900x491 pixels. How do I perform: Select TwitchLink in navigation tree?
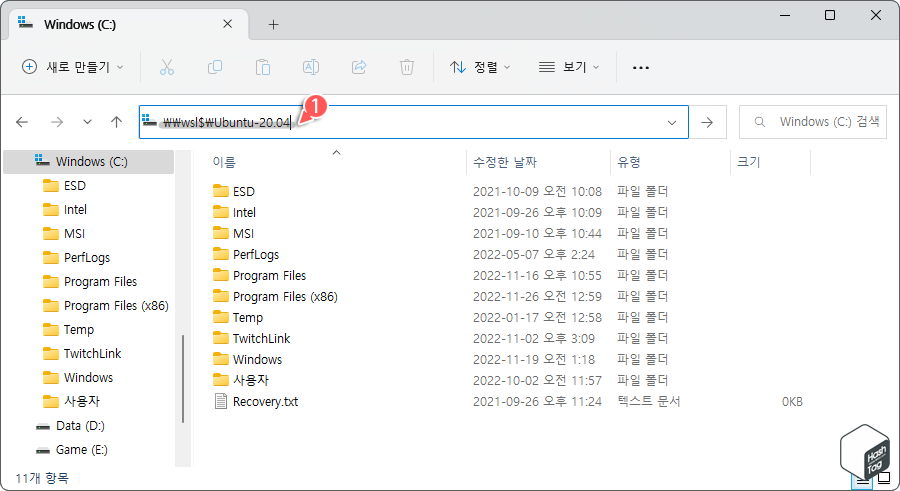[92, 354]
